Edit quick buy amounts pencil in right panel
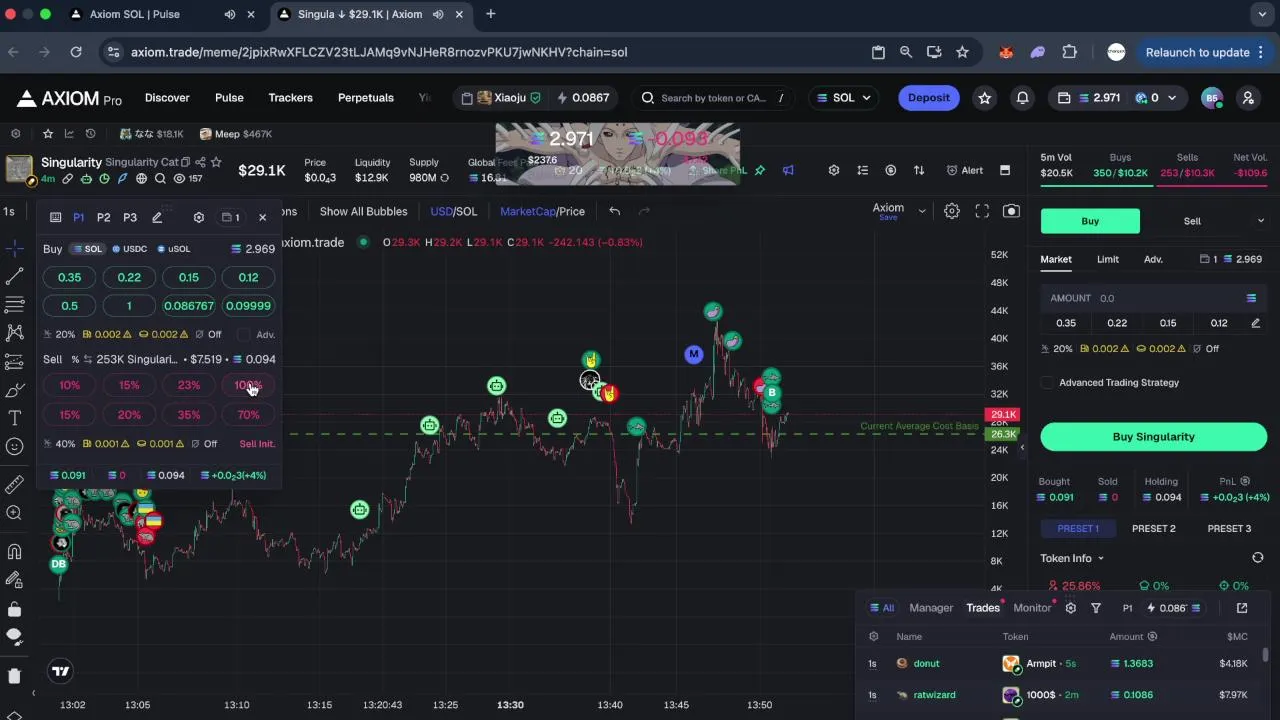 click(x=1256, y=323)
